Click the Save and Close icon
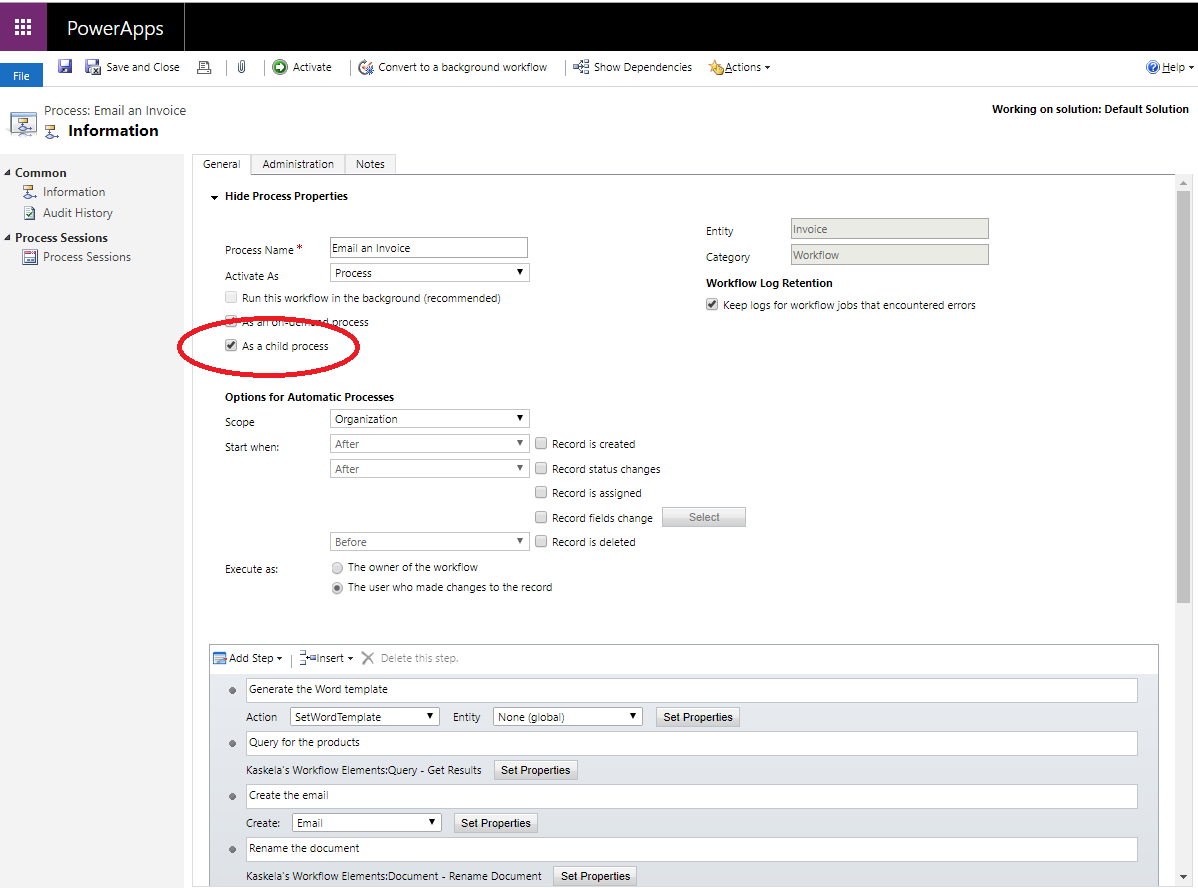The width and height of the screenshot is (1198, 888). click(x=93, y=67)
